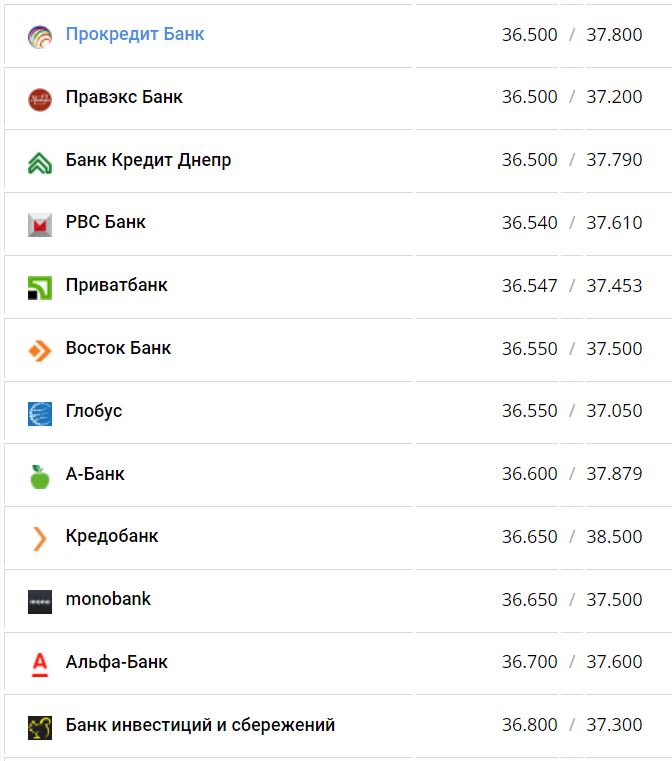Viewport: 672px width, 761px height.
Task: Click the Правэкс Банк red logo
Action: tap(40, 99)
